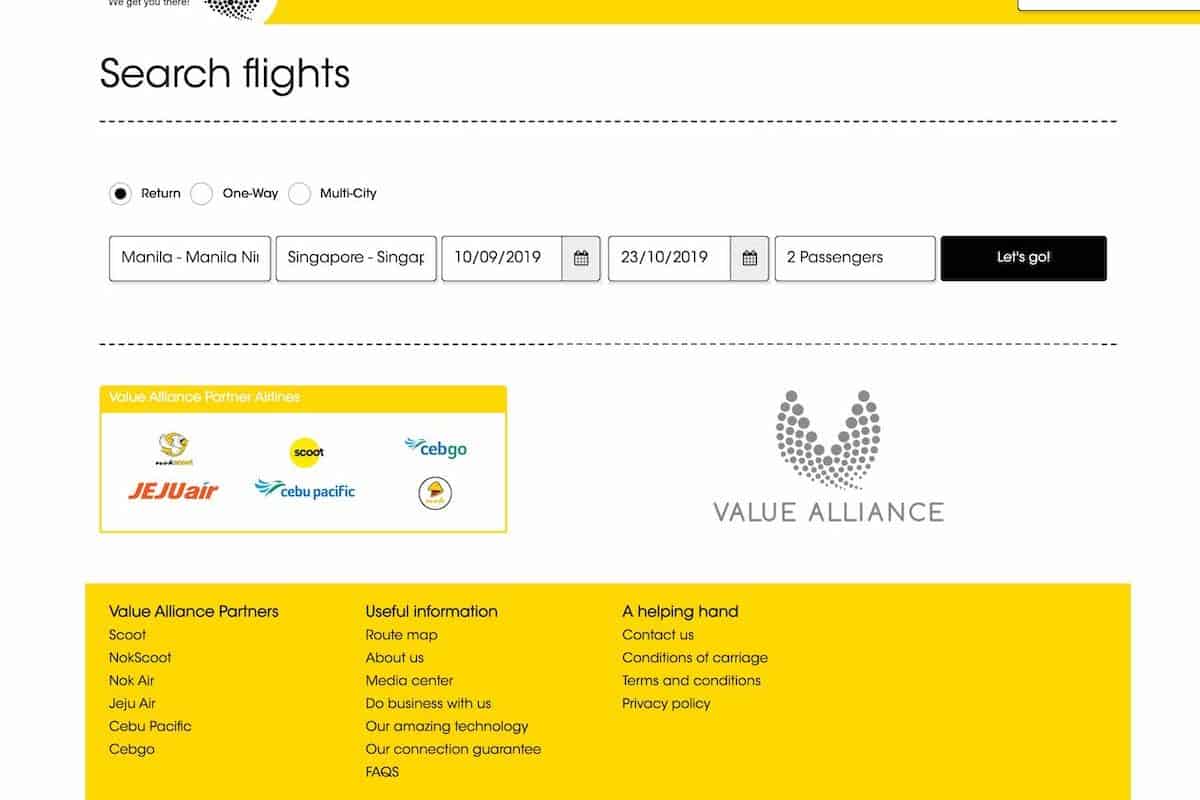Click the round Nok Air logo

(435, 493)
